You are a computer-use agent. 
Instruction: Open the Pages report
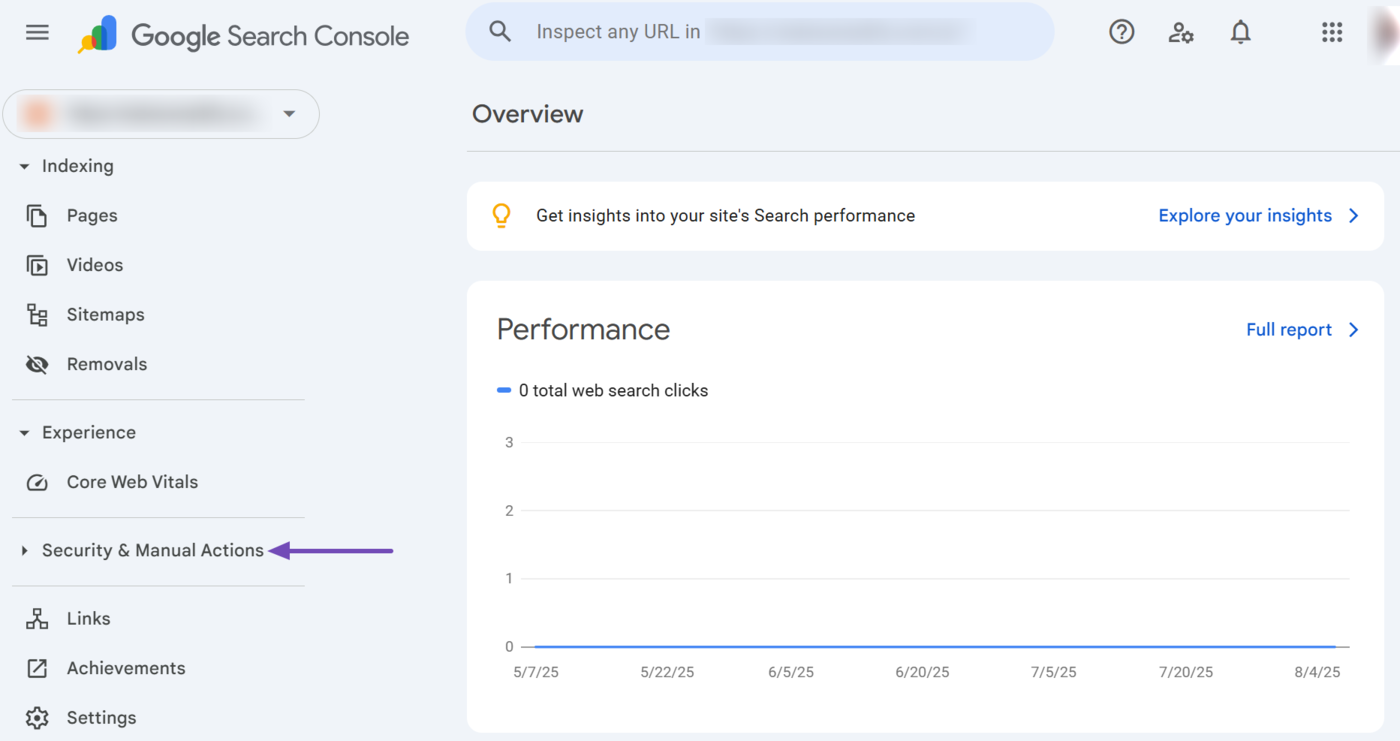pyautogui.click(x=91, y=216)
